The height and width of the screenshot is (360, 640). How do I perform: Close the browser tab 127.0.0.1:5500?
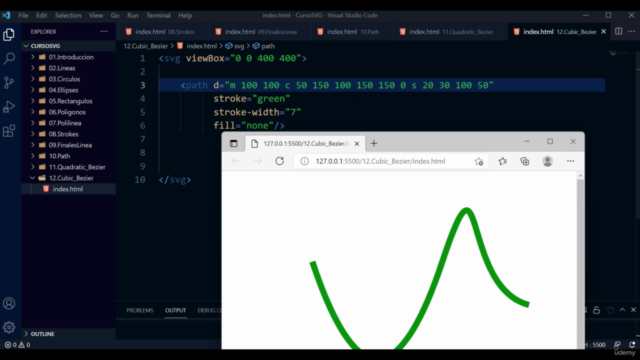[357, 144]
